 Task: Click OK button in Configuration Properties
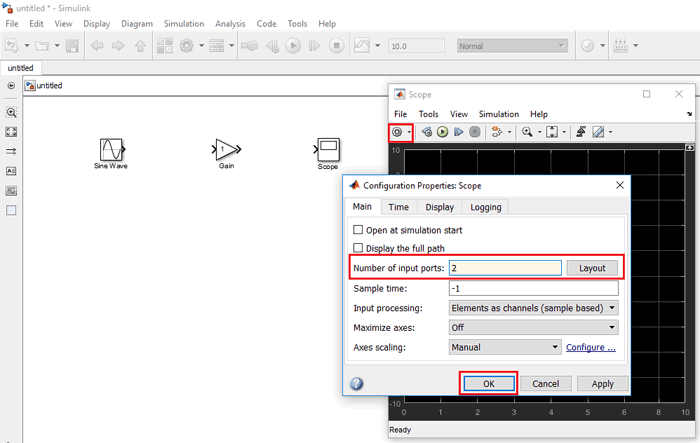point(489,384)
